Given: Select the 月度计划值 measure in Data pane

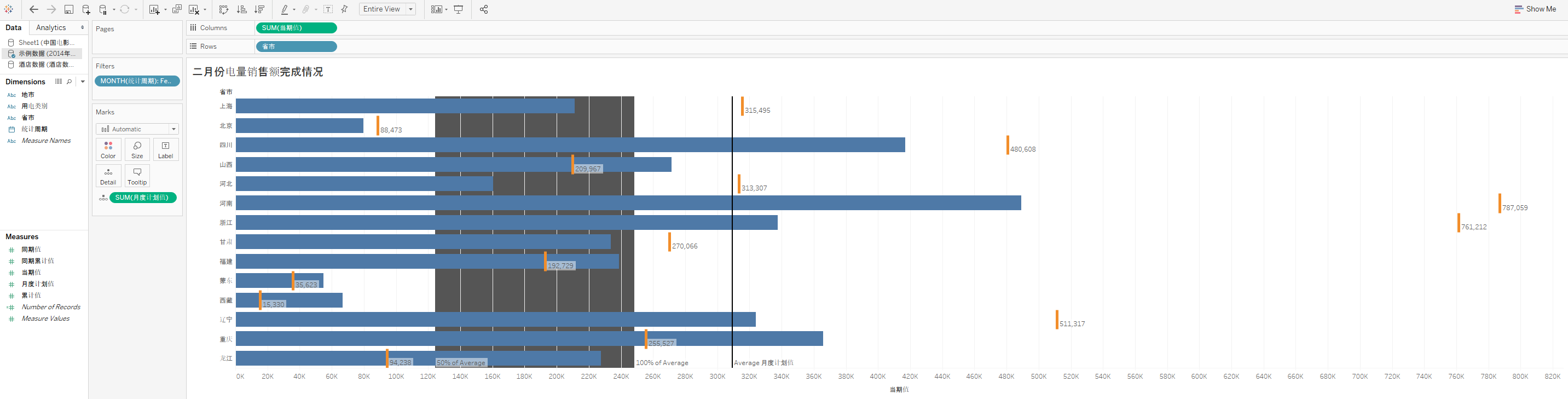Looking at the screenshot, I should pos(38,284).
